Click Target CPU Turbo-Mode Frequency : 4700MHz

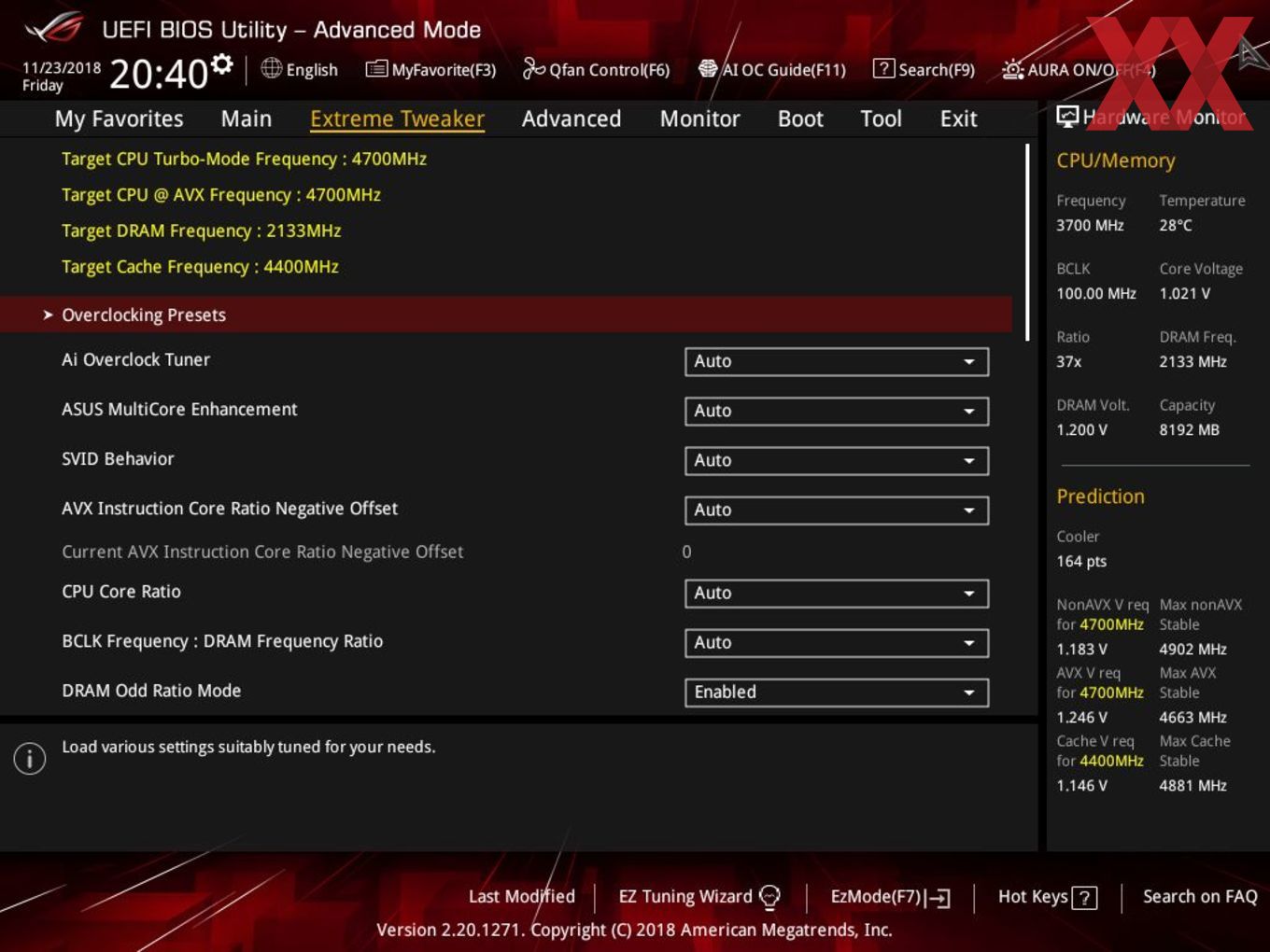tap(244, 159)
